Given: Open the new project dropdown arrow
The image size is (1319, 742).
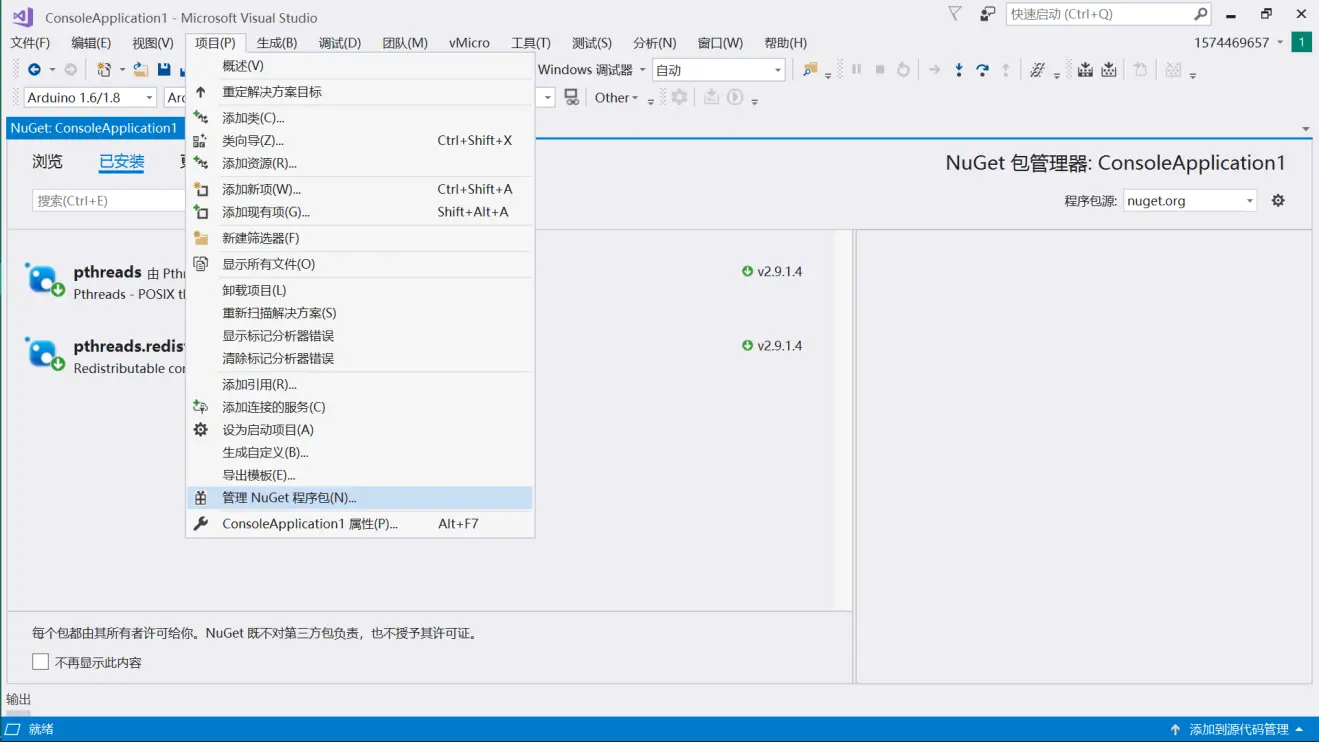Looking at the screenshot, I should click(x=122, y=70).
